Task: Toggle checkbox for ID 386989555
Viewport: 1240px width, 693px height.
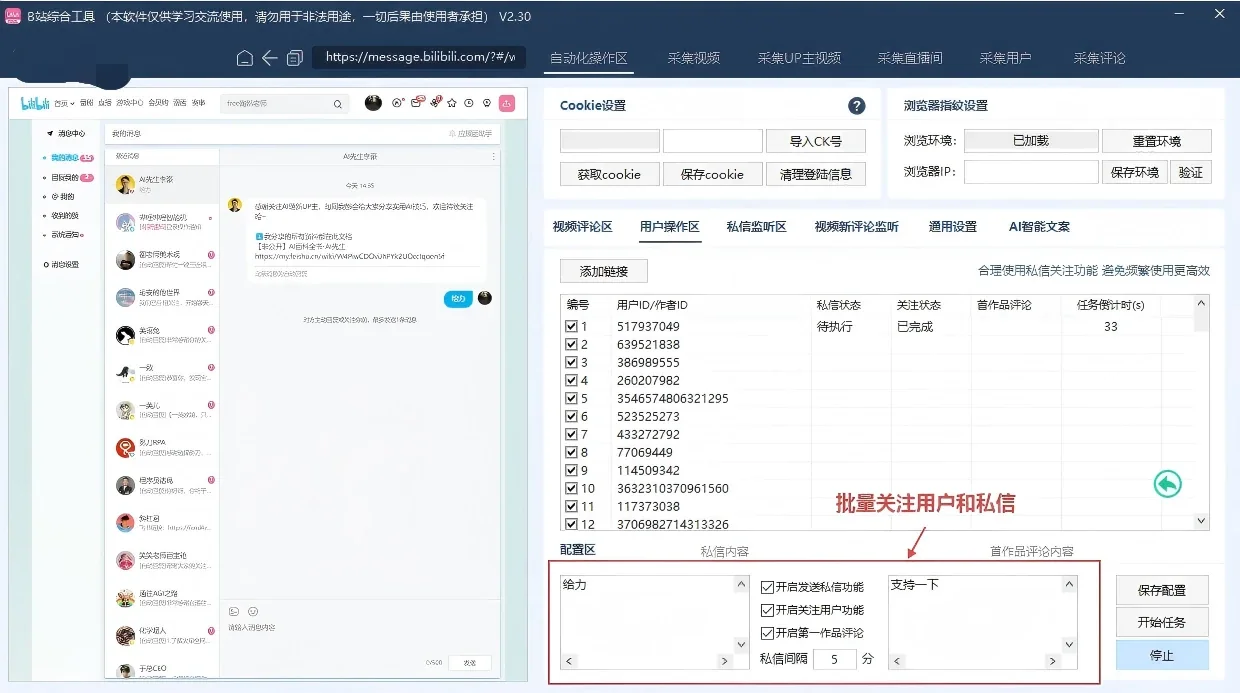Action: pos(571,363)
